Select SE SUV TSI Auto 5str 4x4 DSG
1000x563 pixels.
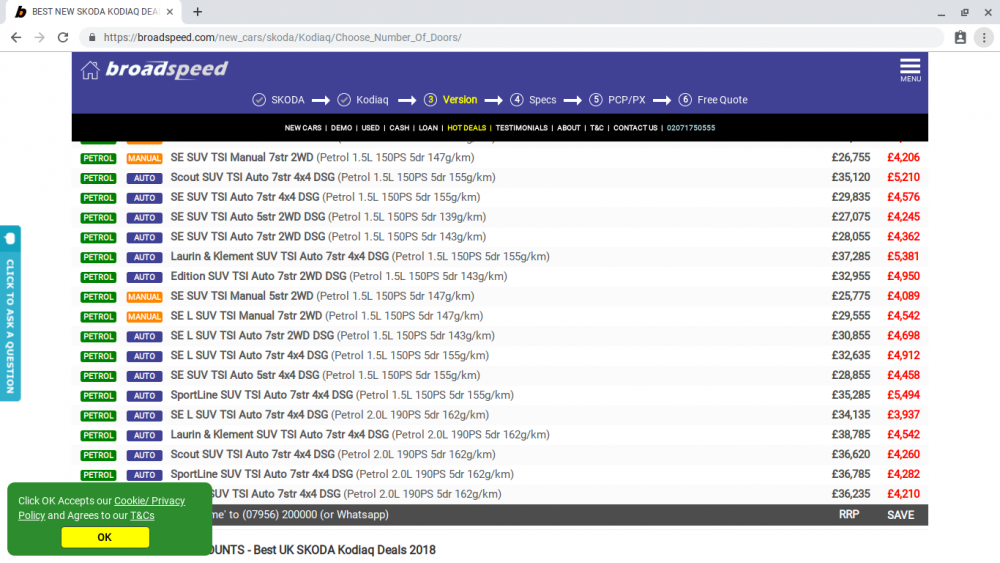click(x=325, y=375)
